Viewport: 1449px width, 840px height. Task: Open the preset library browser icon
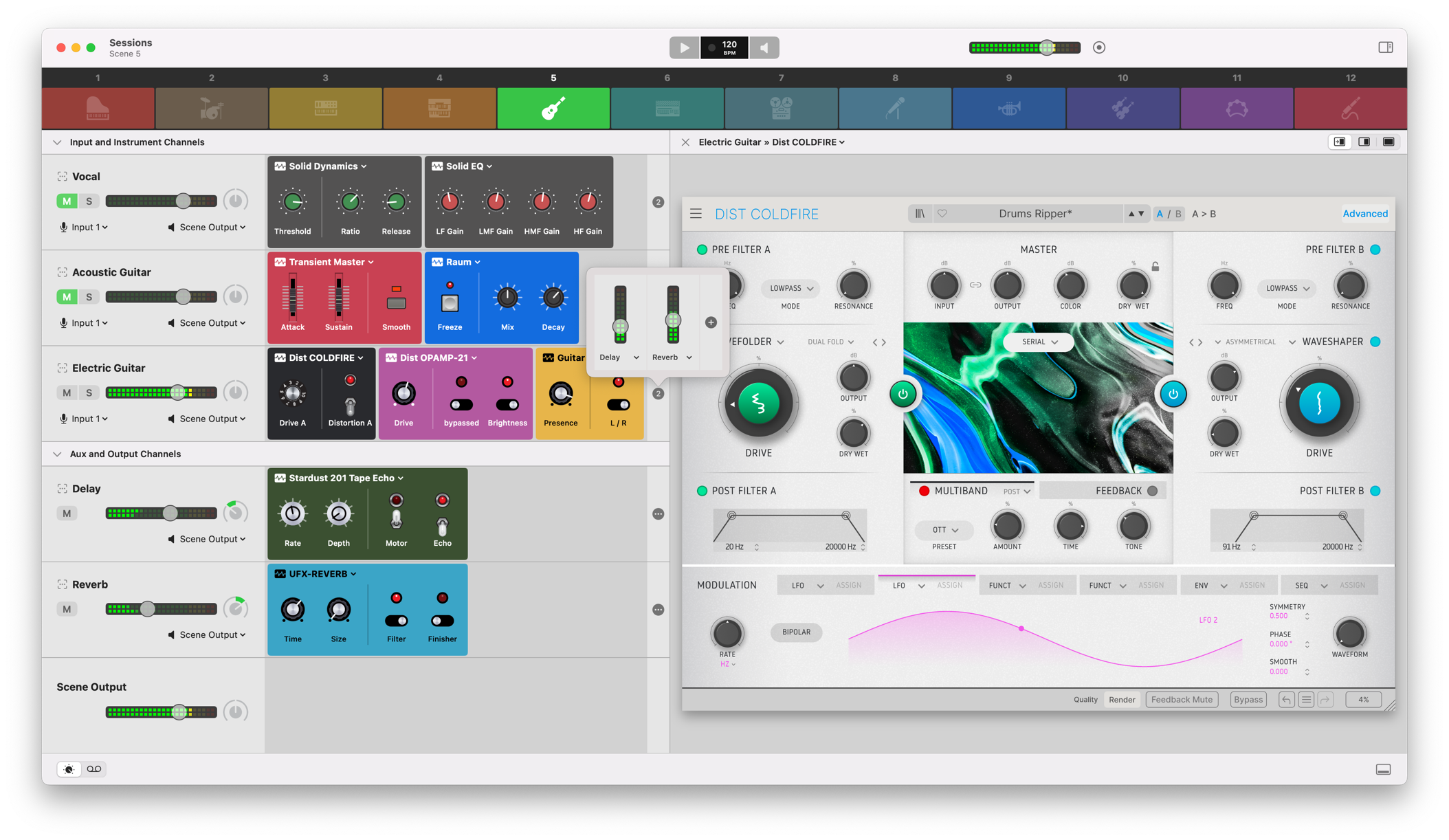(x=920, y=214)
